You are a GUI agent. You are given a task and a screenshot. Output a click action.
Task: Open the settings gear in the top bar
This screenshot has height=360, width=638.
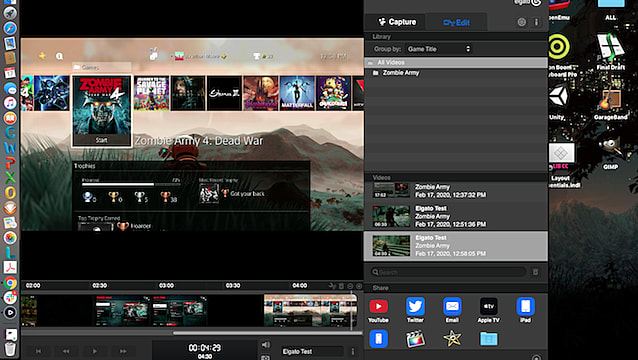click(x=522, y=22)
